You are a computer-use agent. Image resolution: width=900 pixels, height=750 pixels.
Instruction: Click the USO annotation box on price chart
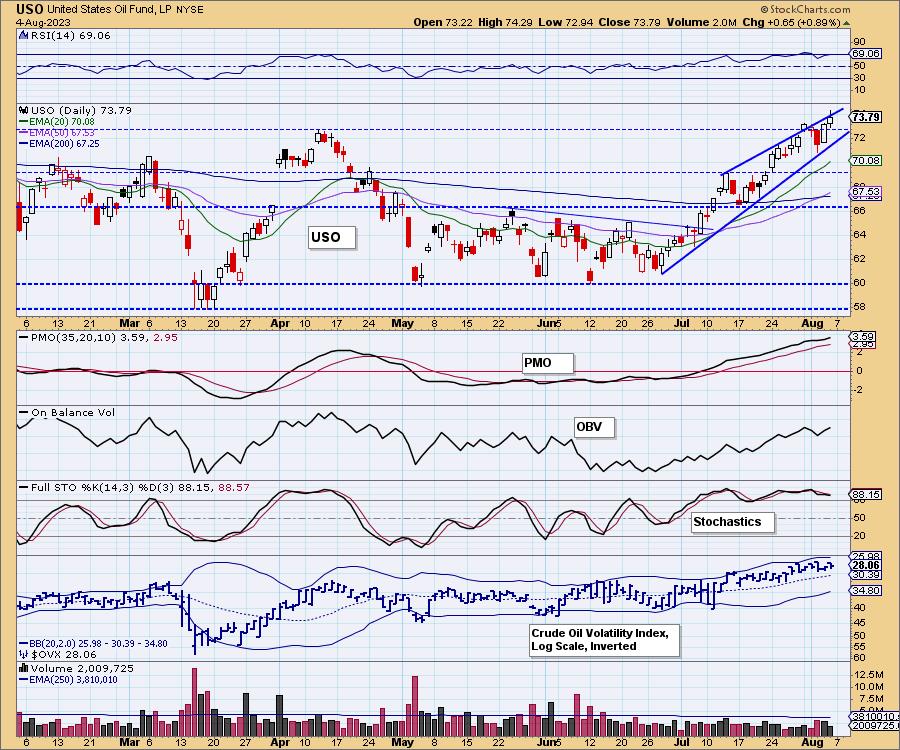(x=331, y=237)
